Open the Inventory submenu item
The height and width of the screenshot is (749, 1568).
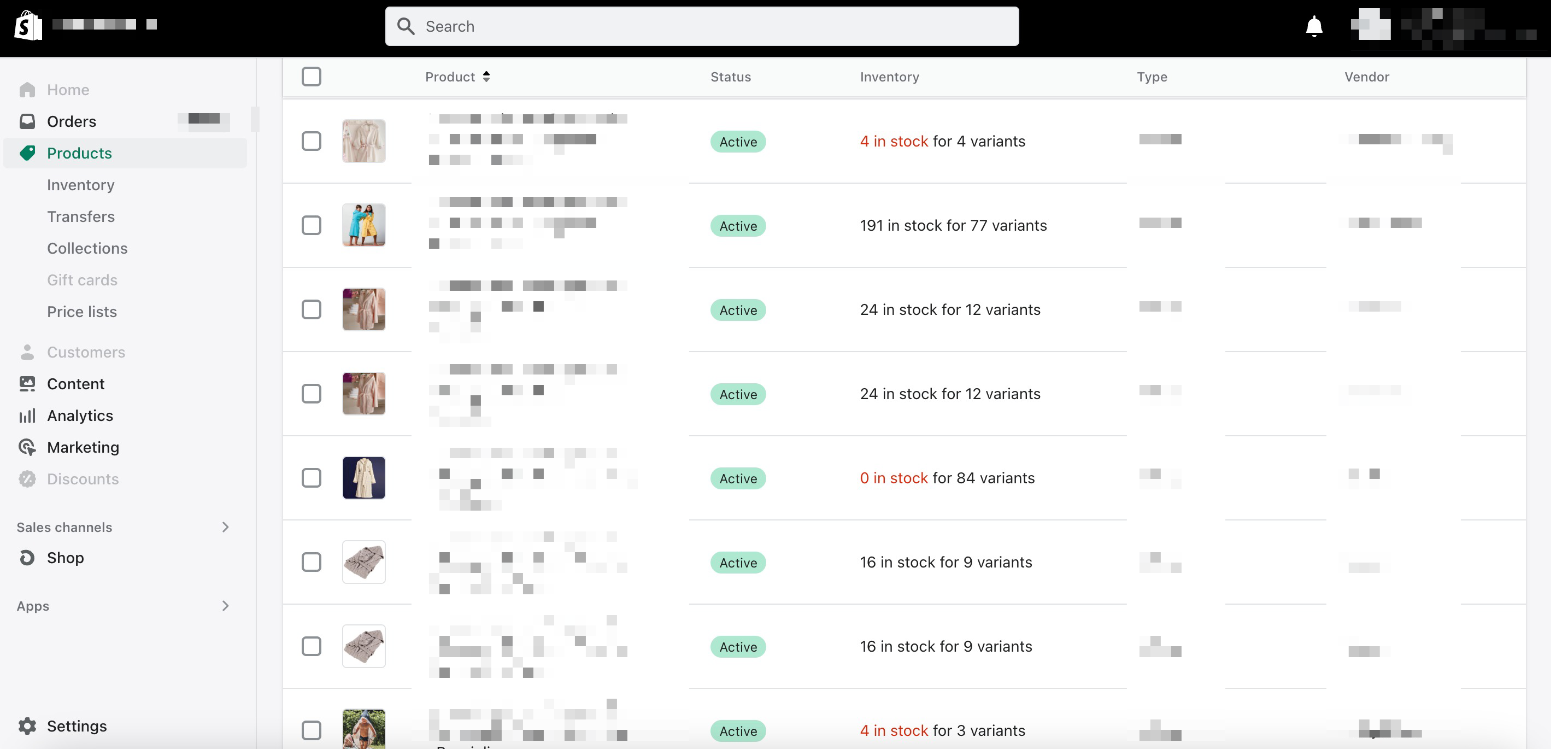81,184
